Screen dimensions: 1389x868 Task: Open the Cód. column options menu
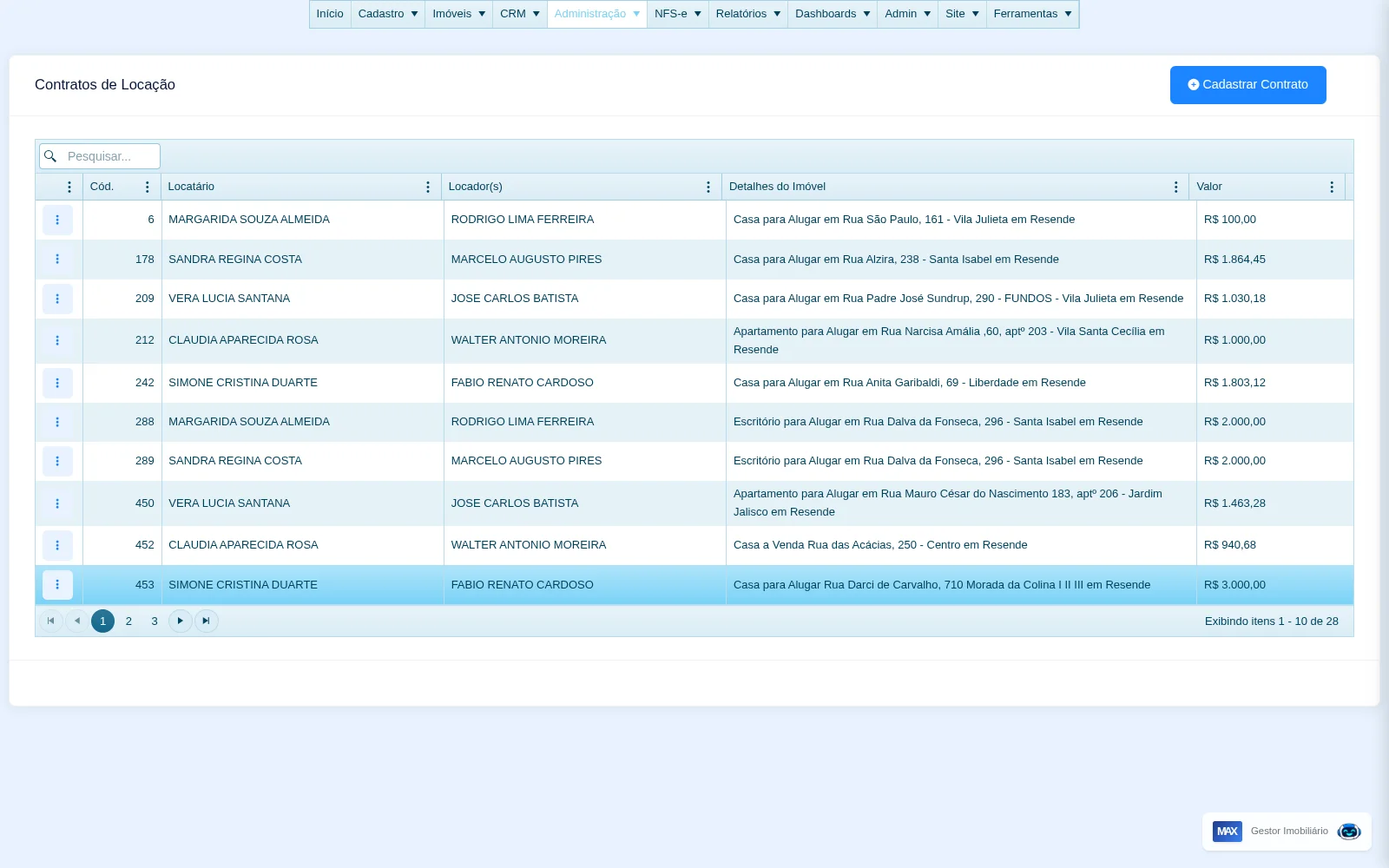coord(147,187)
